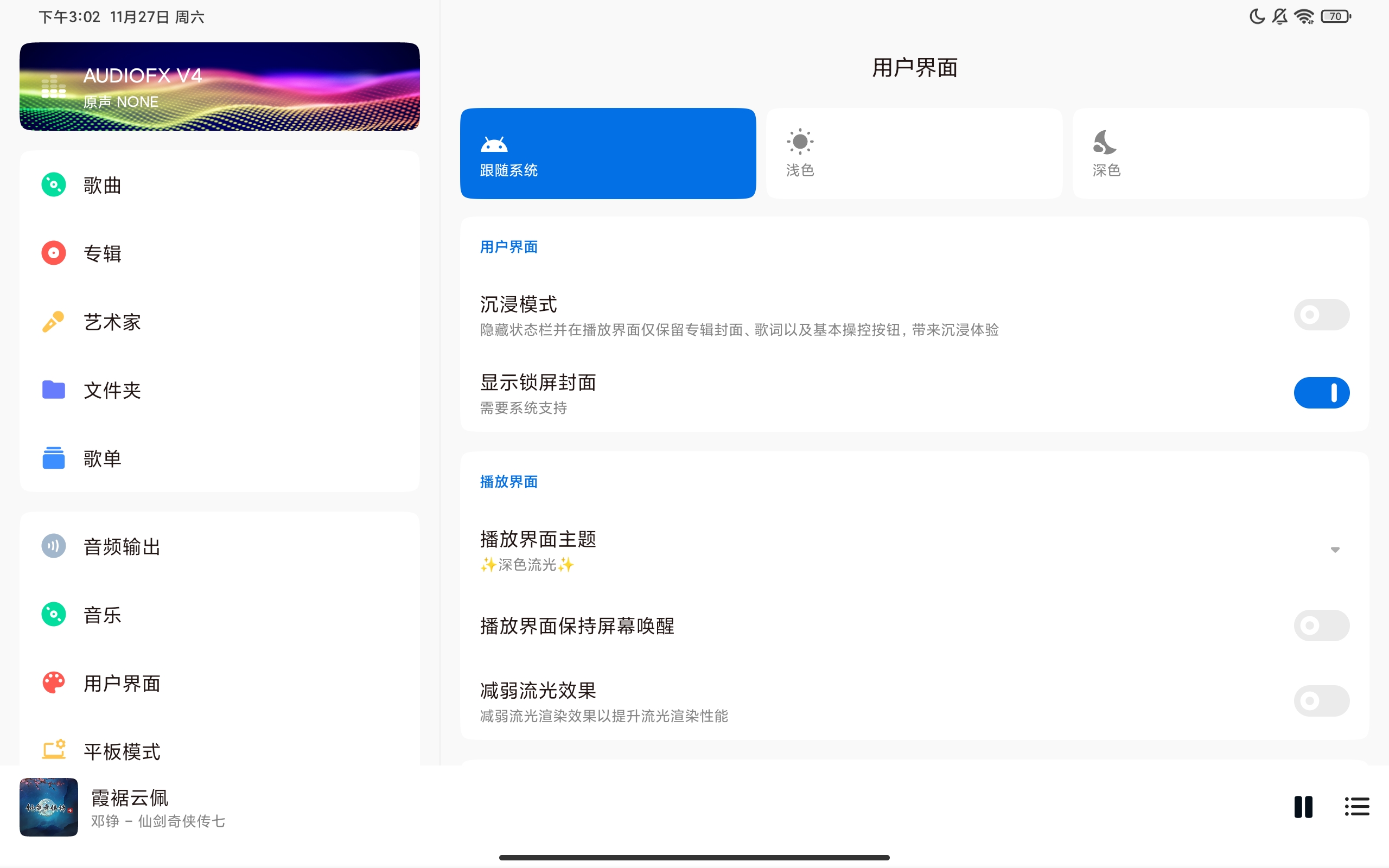This screenshot has width=1389, height=868.
Task: Pause the current song 霞裾云佩
Action: pyautogui.click(x=1302, y=806)
